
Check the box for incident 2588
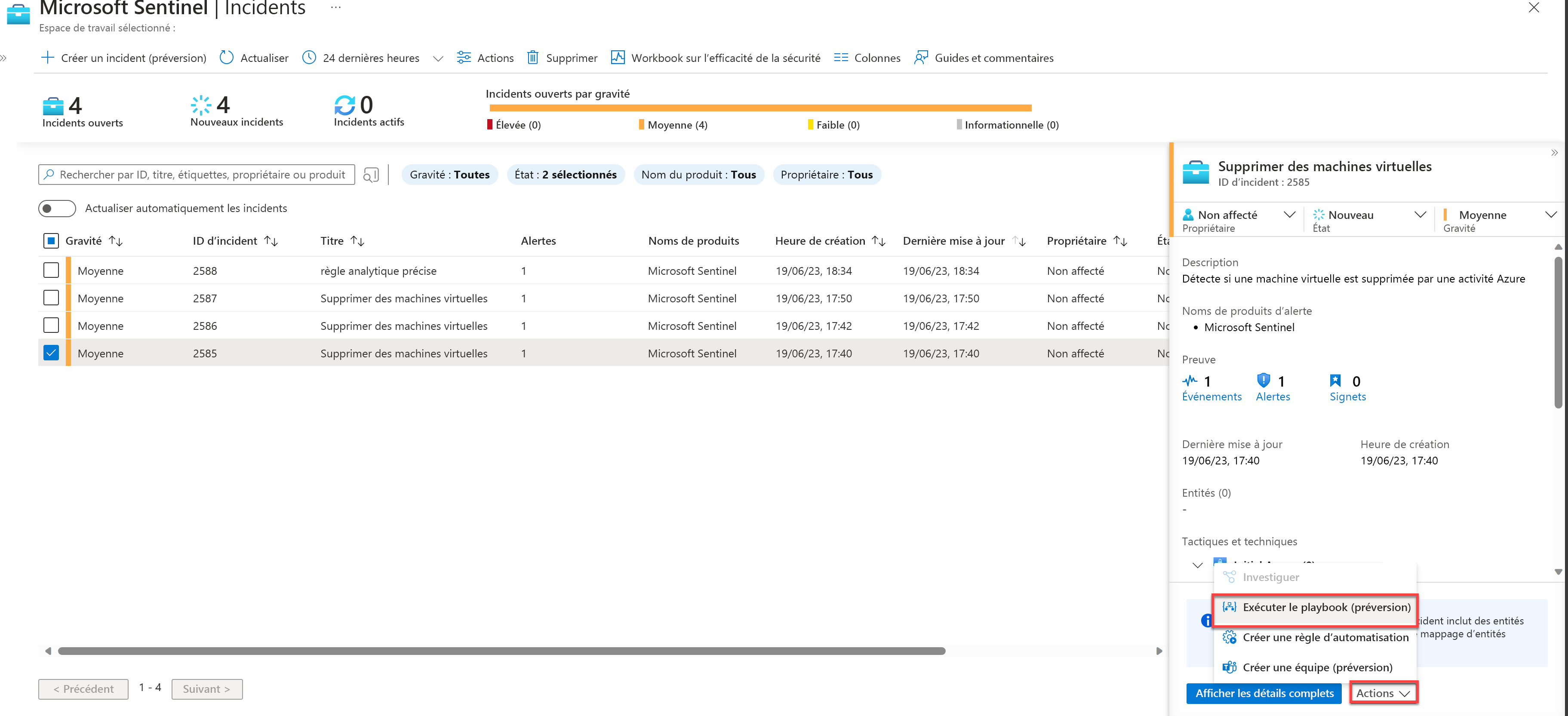[x=51, y=270]
